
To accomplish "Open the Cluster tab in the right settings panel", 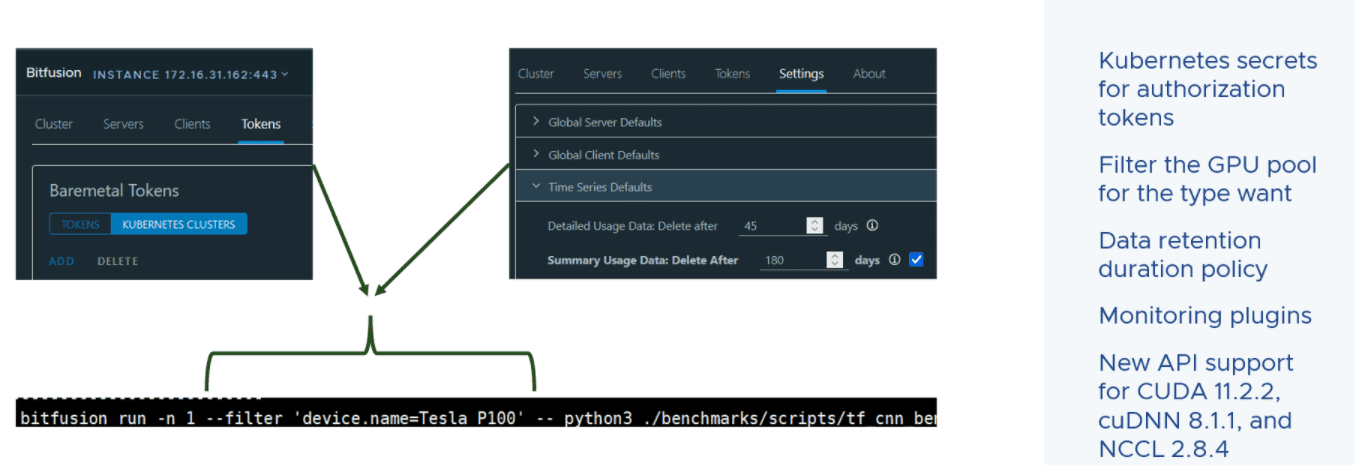I will (x=536, y=73).
